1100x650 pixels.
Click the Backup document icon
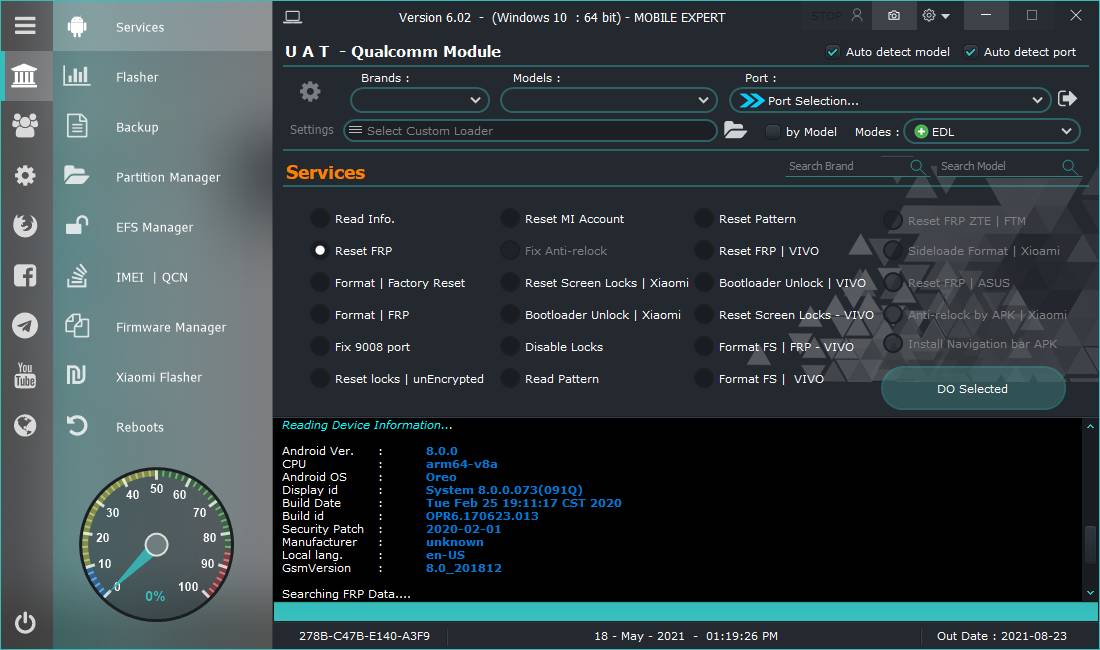[76, 126]
